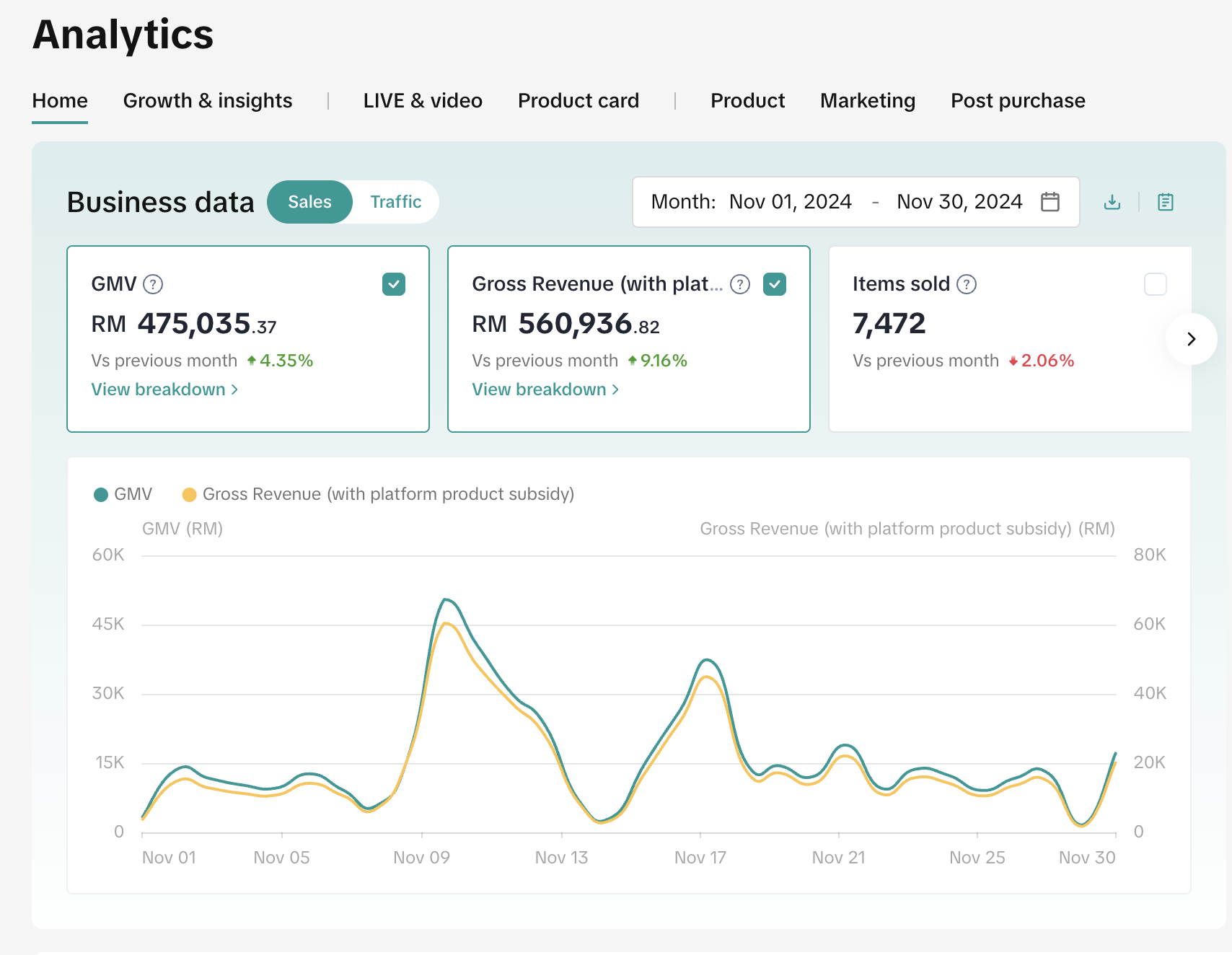Click the GMV teal legend dot
Viewport: 1232px width, 955px height.
101,494
